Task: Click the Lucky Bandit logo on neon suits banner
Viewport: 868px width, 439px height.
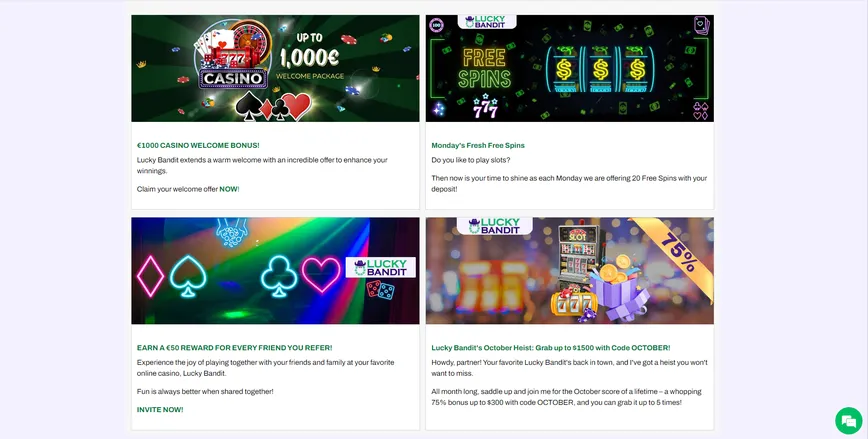Action: (x=381, y=267)
